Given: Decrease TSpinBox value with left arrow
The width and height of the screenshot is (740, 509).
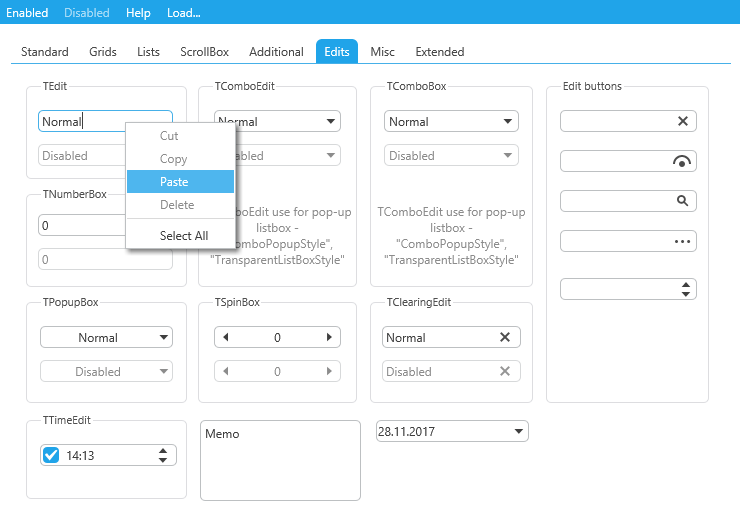Looking at the screenshot, I should click(226, 337).
